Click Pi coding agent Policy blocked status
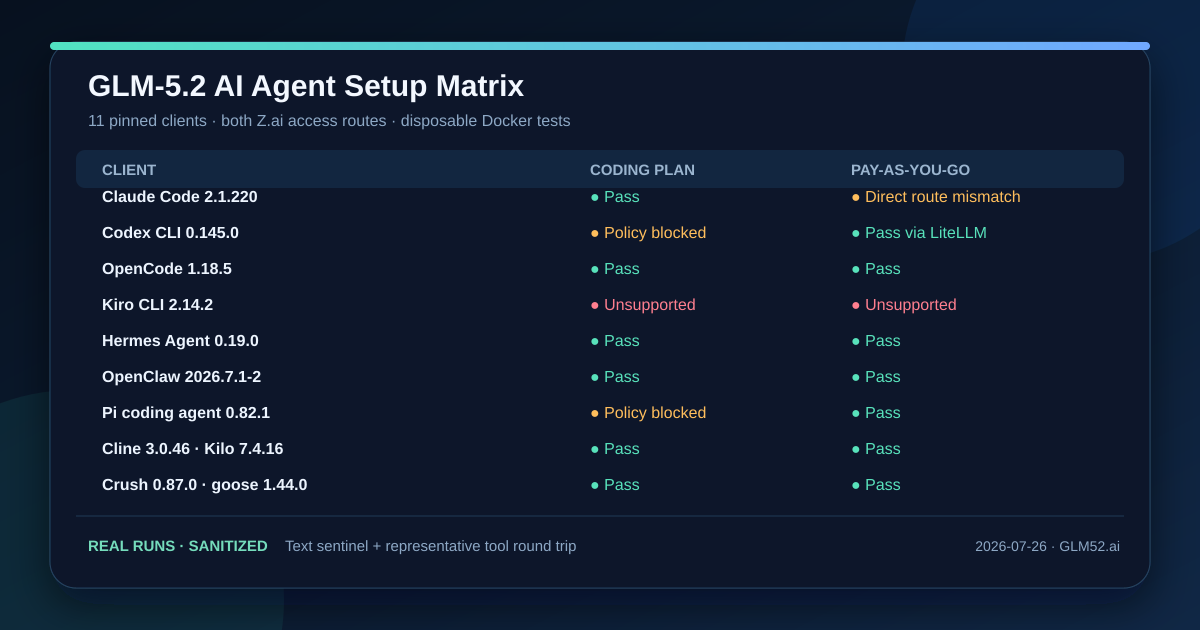Image resolution: width=1200 pixels, height=630 pixels. [x=648, y=413]
